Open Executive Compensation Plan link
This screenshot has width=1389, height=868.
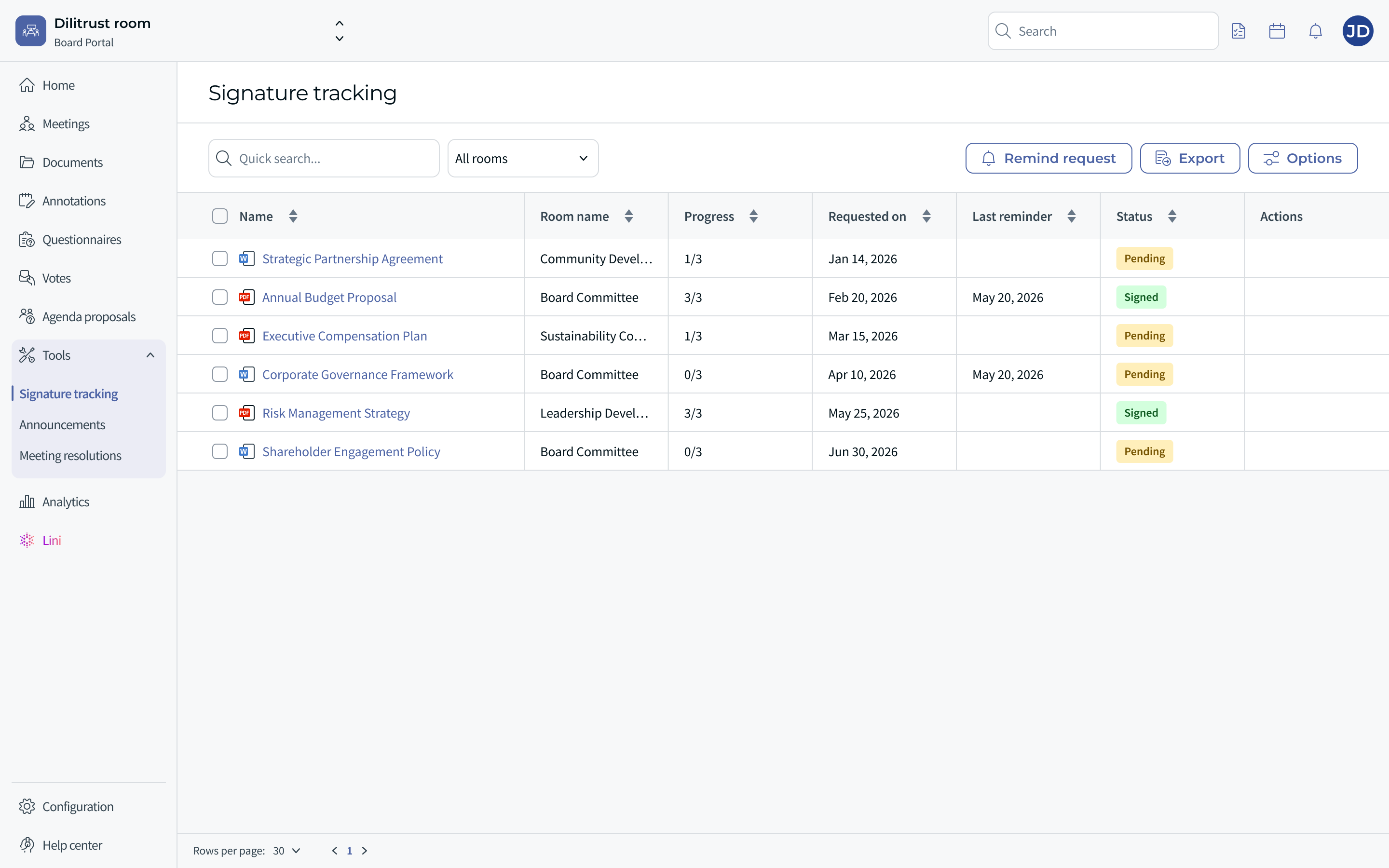(x=344, y=335)
